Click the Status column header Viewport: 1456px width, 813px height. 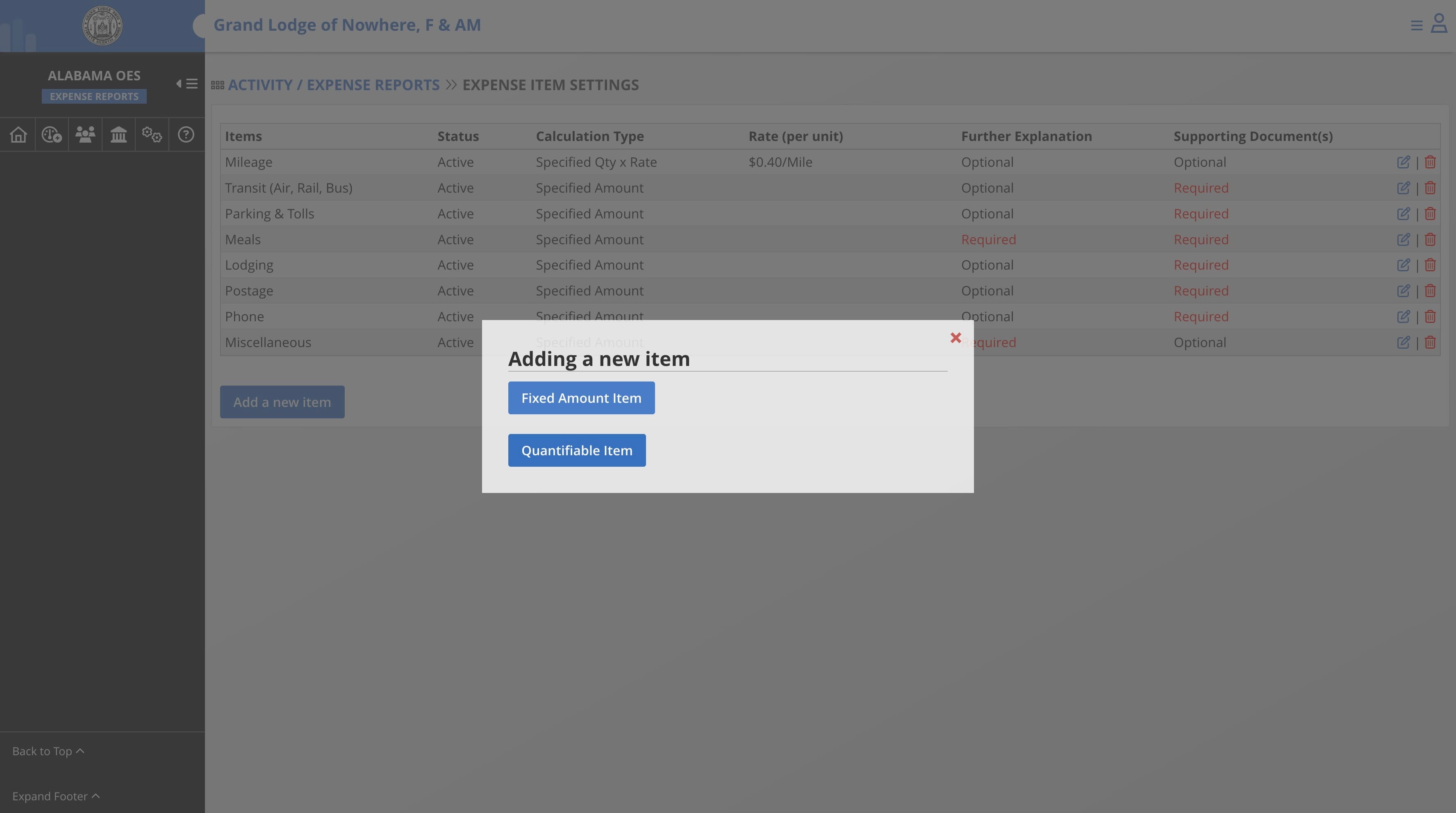point(458,136)
